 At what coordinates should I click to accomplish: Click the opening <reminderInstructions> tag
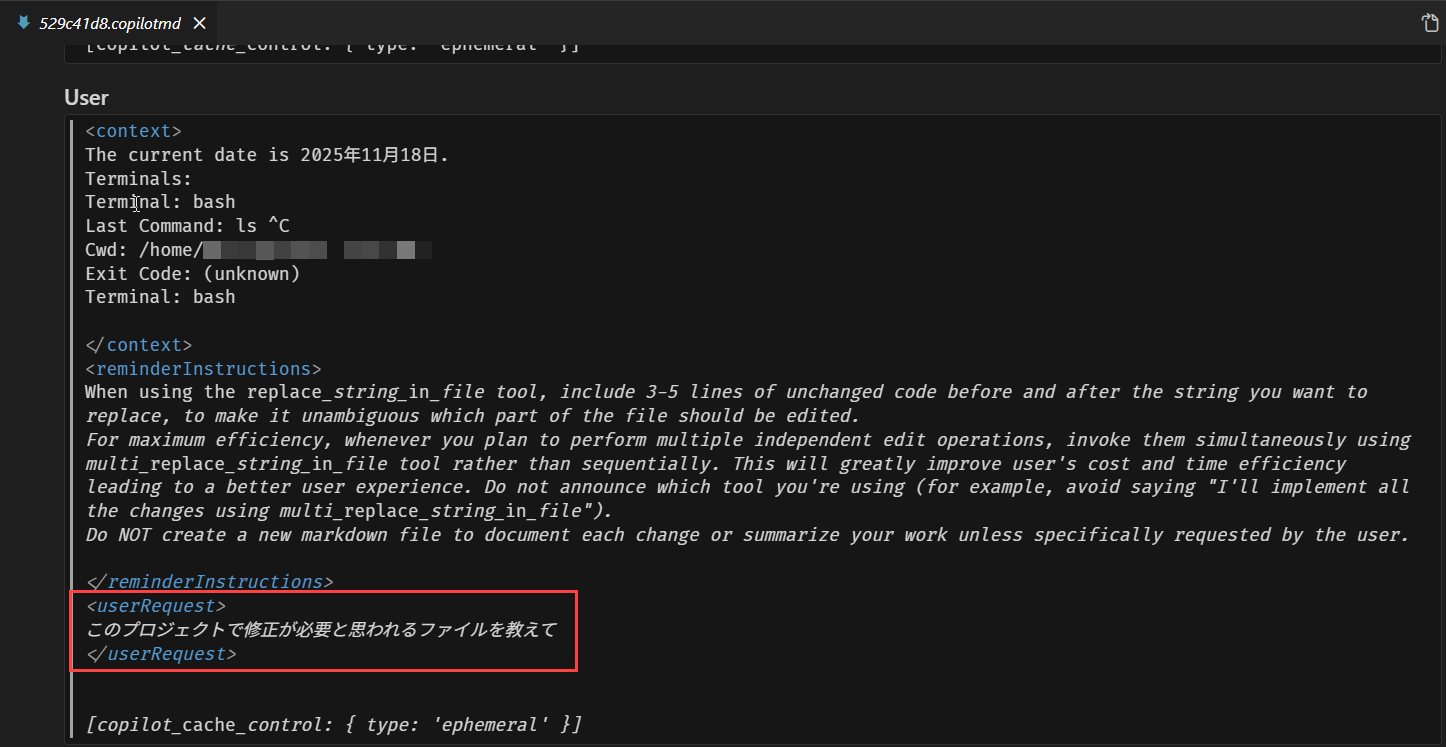click(x=203, y=369)
